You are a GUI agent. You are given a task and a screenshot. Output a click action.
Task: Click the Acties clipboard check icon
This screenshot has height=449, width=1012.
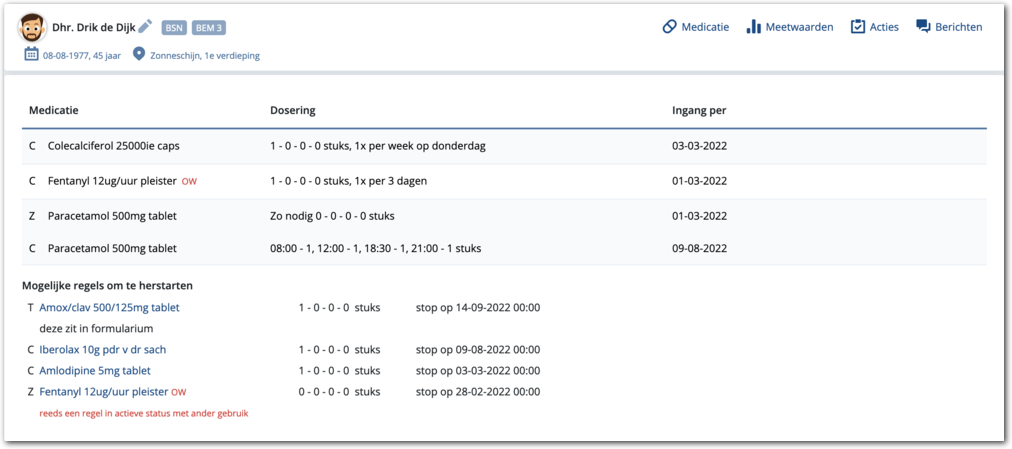point(858,27)
